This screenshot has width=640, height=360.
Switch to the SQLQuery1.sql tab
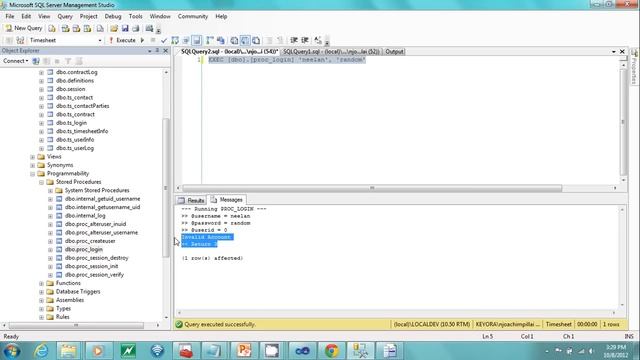pos(331,51)
